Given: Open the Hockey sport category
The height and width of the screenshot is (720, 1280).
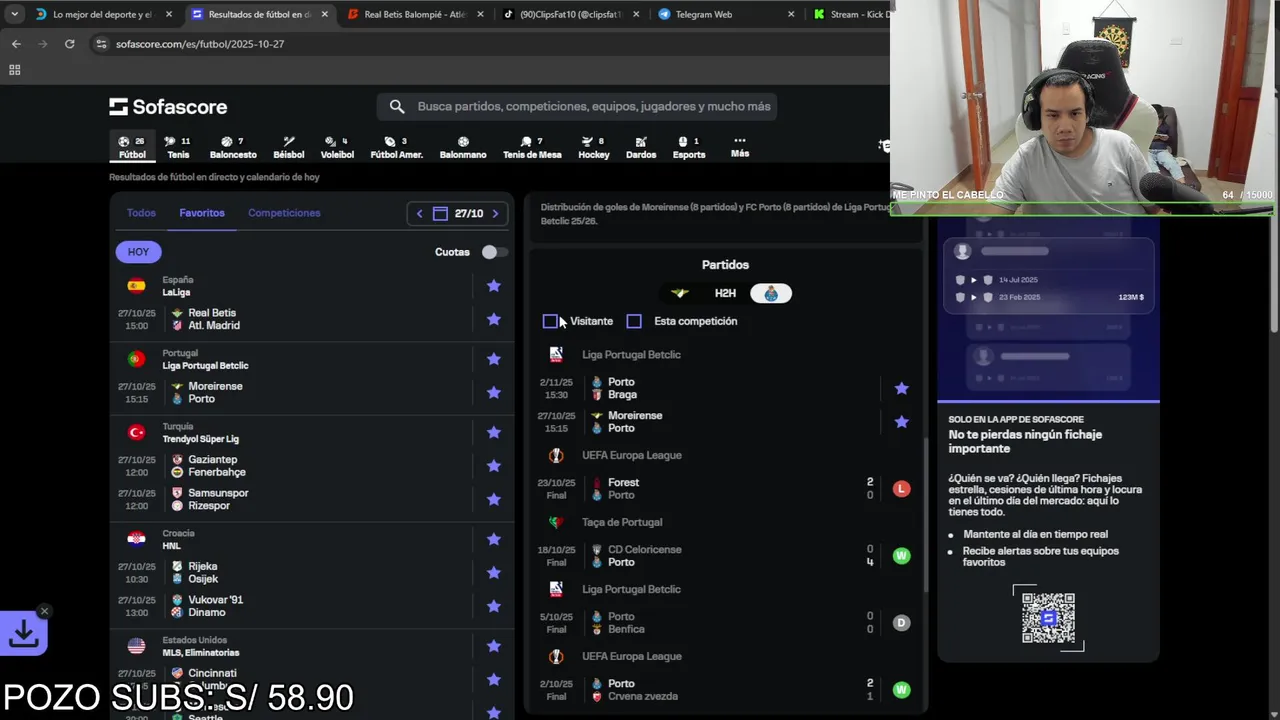Looking at the screenshot, I should click(593, 147).
